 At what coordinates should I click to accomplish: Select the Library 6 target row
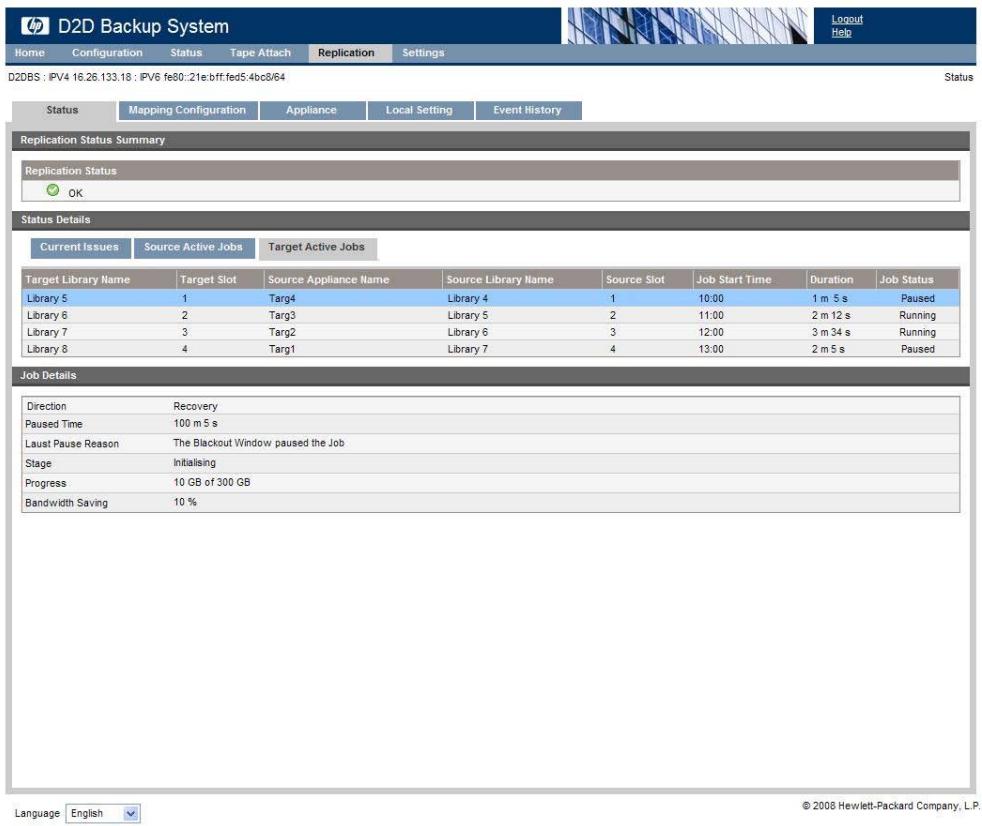click(x=490, y=316)
